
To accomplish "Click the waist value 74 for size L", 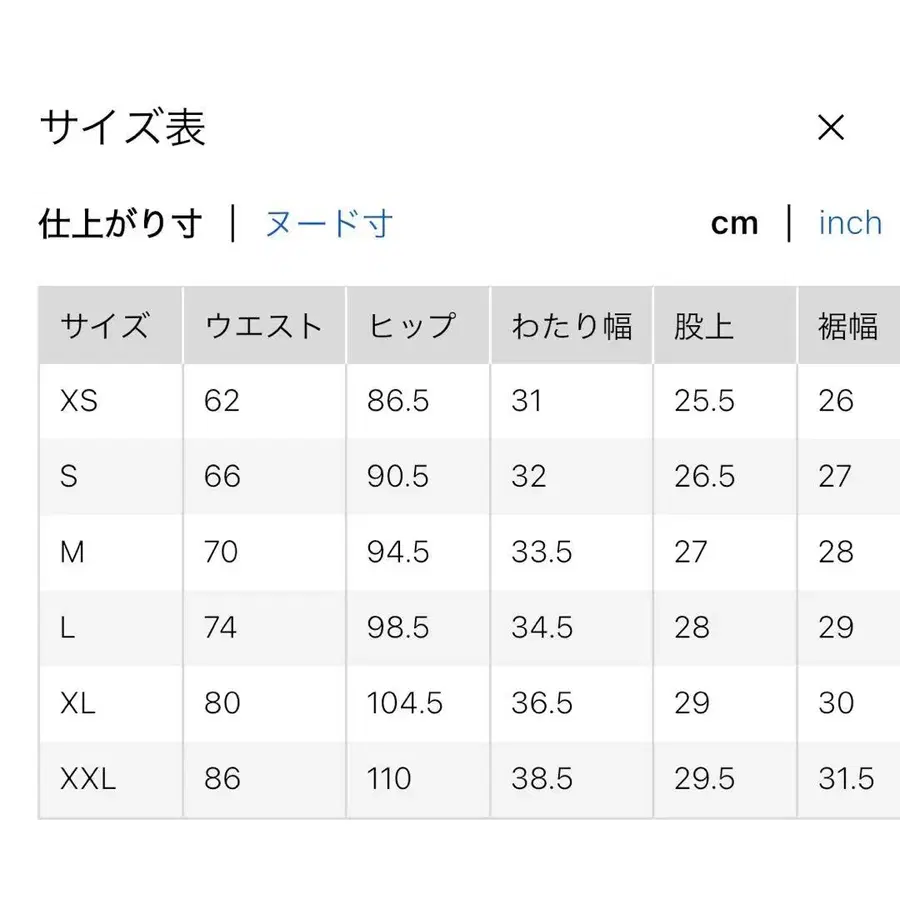I will click(219, 627).
